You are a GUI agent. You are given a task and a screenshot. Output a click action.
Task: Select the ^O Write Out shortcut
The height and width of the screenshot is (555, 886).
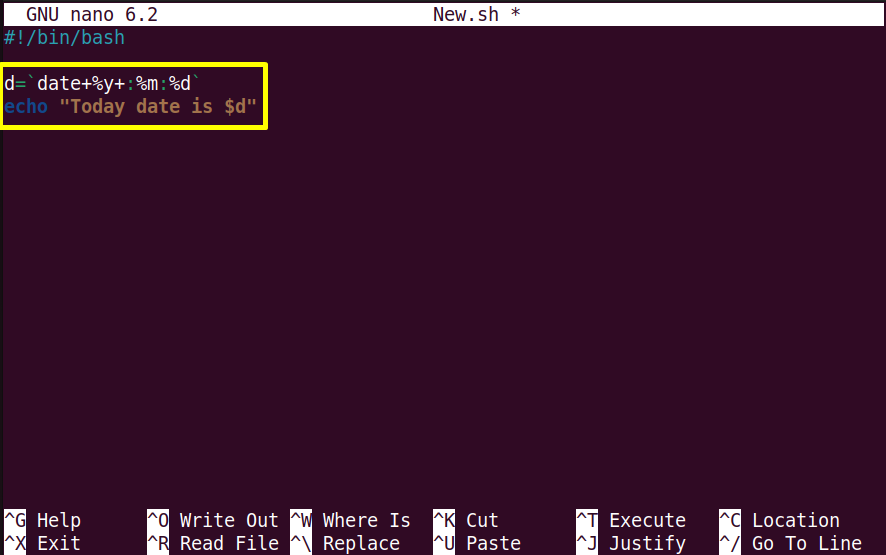click(x=213, y=520)
